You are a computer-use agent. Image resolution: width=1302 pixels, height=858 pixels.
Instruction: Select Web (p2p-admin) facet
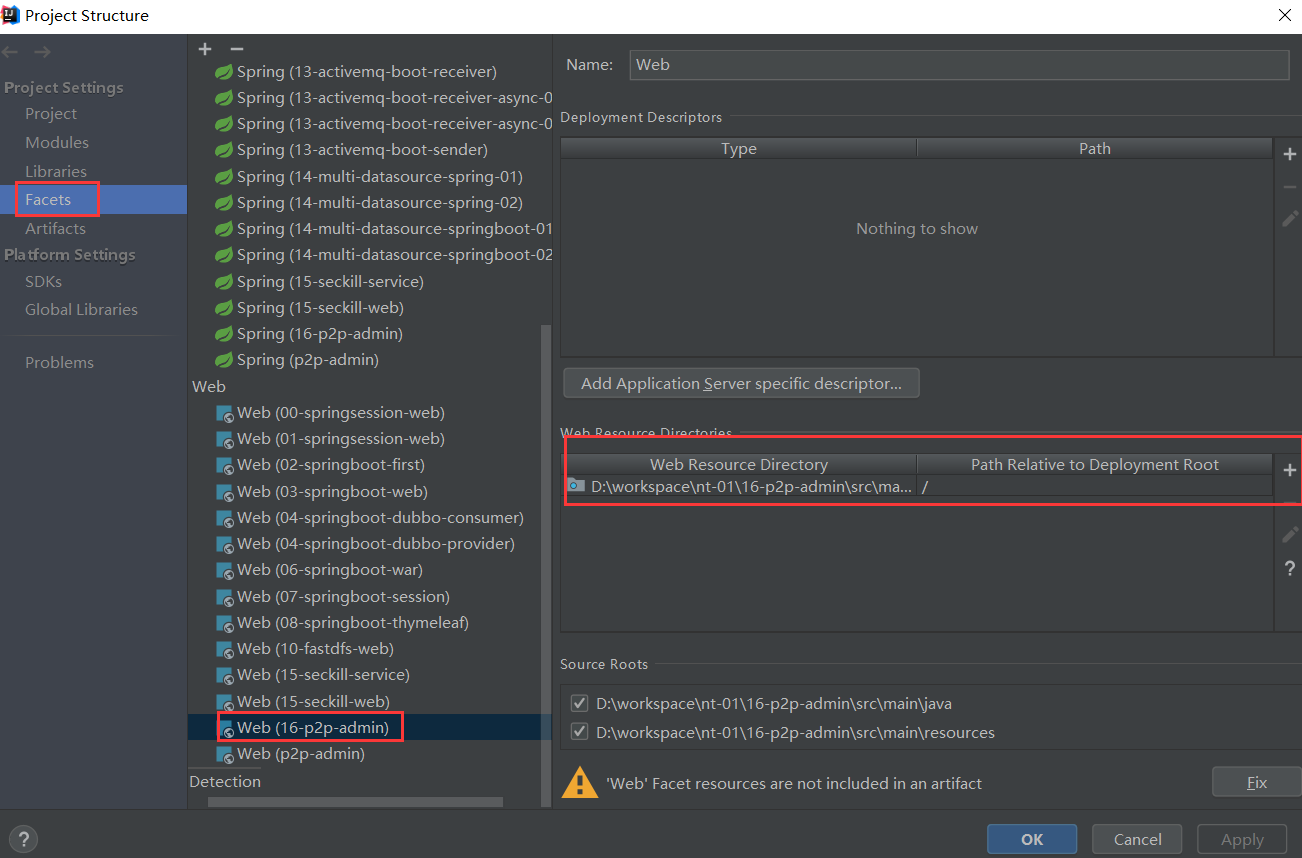point(300,754)
